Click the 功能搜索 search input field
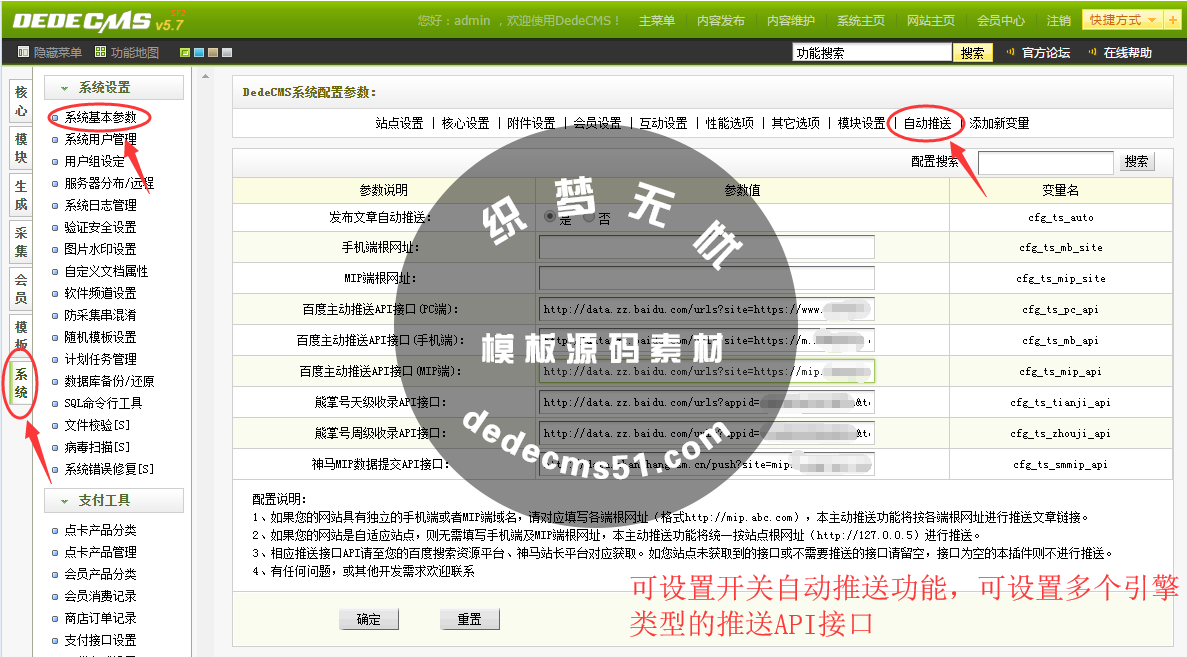Viewport: 1187px width, 657px height. 870,51
